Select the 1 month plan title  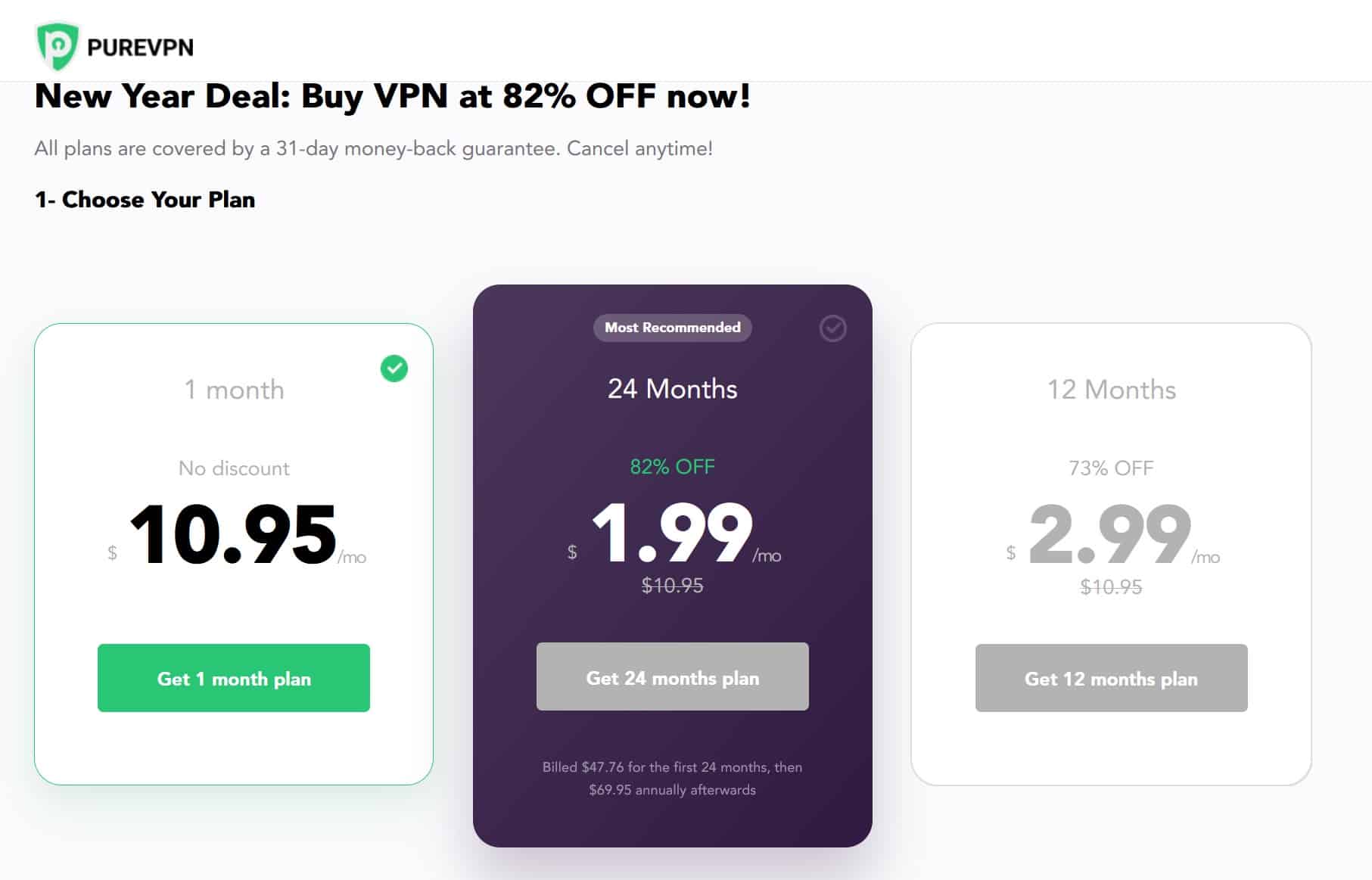pyautogui.click(x=235, y=390)
